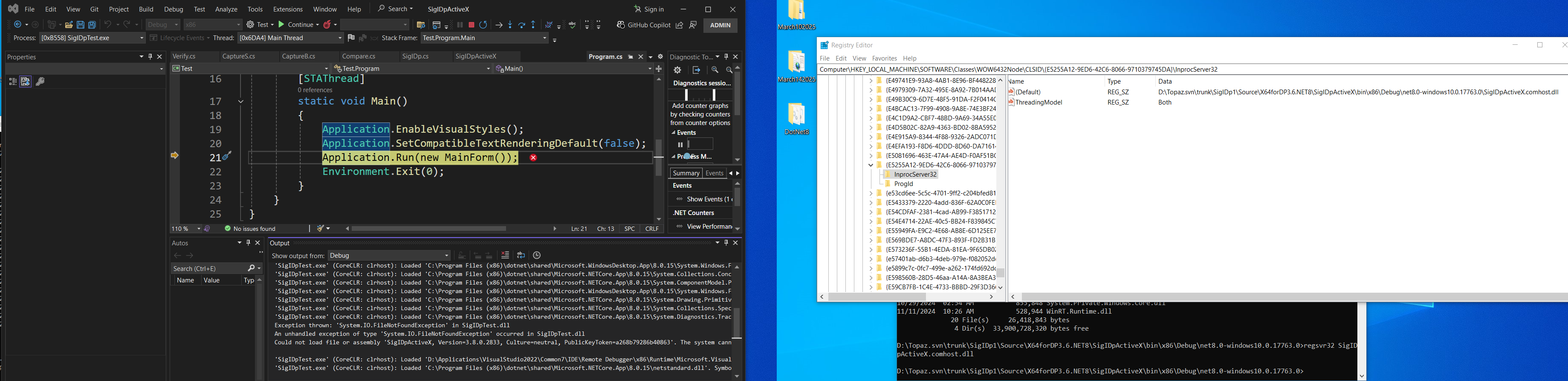This screenshot has height=381, width=1568.
Task: Expand the E5433379 registry key
Action: [x=871, y=202]
